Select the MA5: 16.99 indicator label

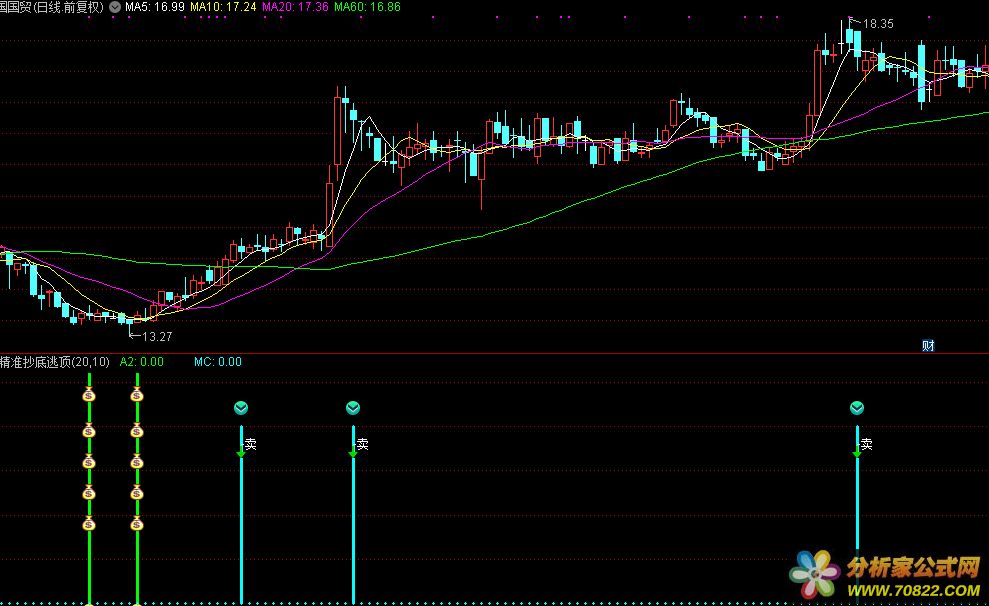pyautogui.click(x=155, y=8)
